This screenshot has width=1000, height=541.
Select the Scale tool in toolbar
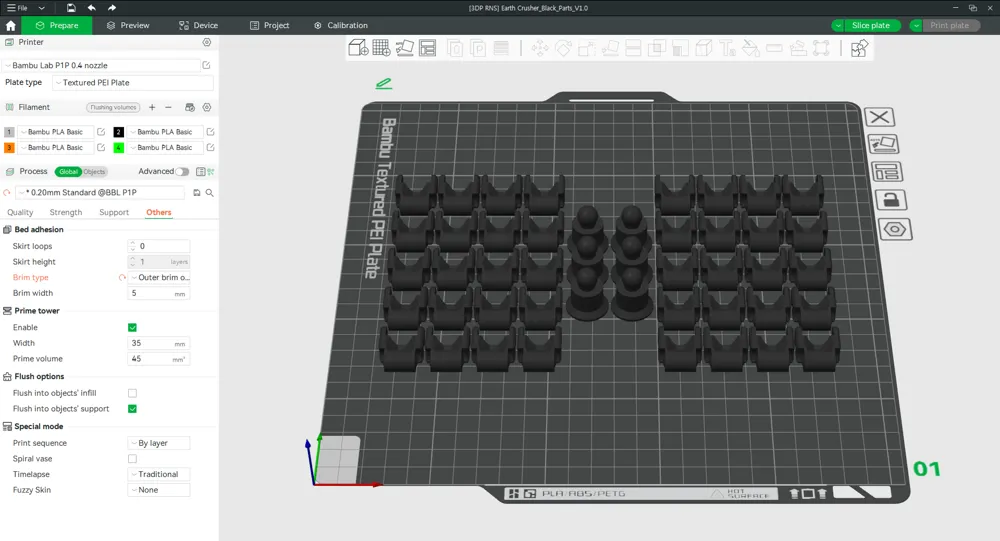(x=587, y=48)
